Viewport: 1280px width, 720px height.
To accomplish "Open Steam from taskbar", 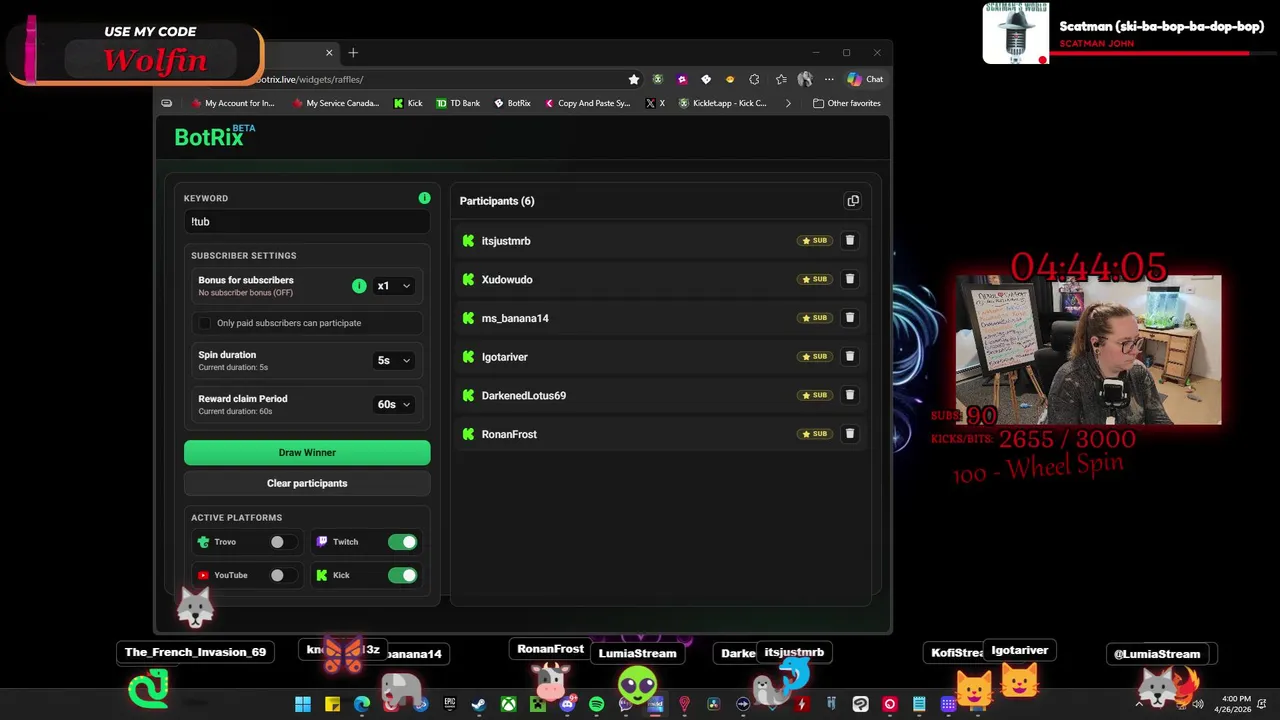I will point(479,704).
